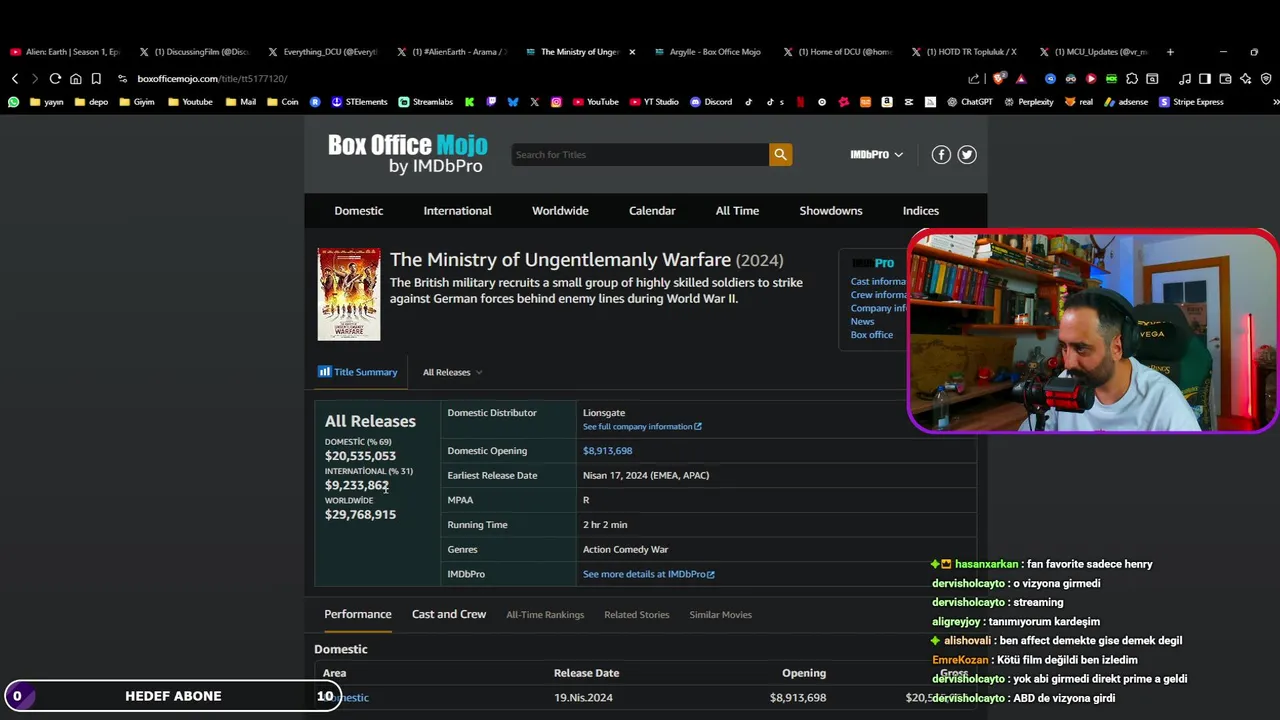Image resolution: width=1280 pixels, height=720 pixels.
Task: Switch to Cast and Crew tab
Action: click(x=449, y=614)
